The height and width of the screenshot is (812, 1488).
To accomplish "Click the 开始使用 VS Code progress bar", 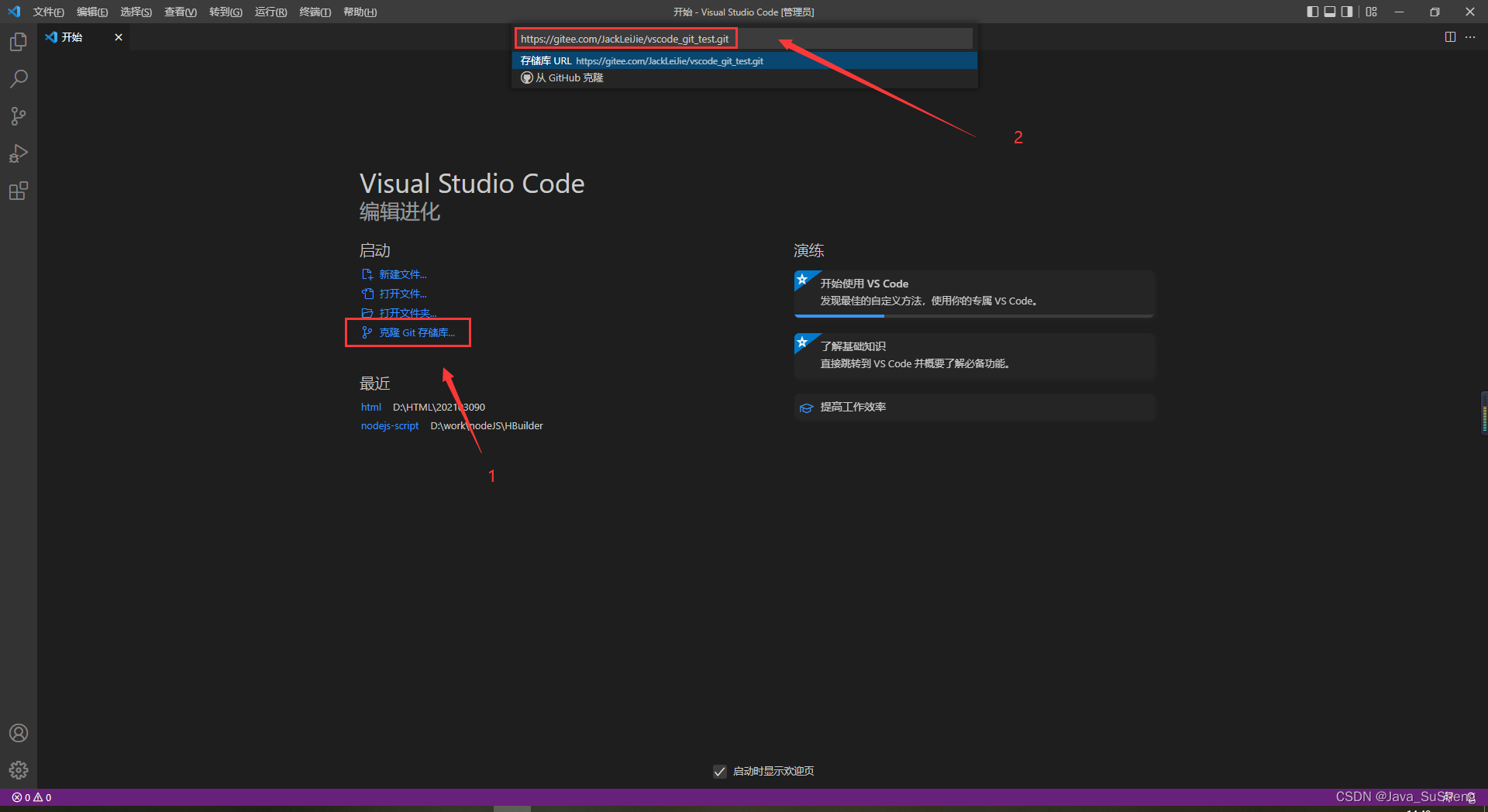I will pyautogui.click(x=974, y=315).
